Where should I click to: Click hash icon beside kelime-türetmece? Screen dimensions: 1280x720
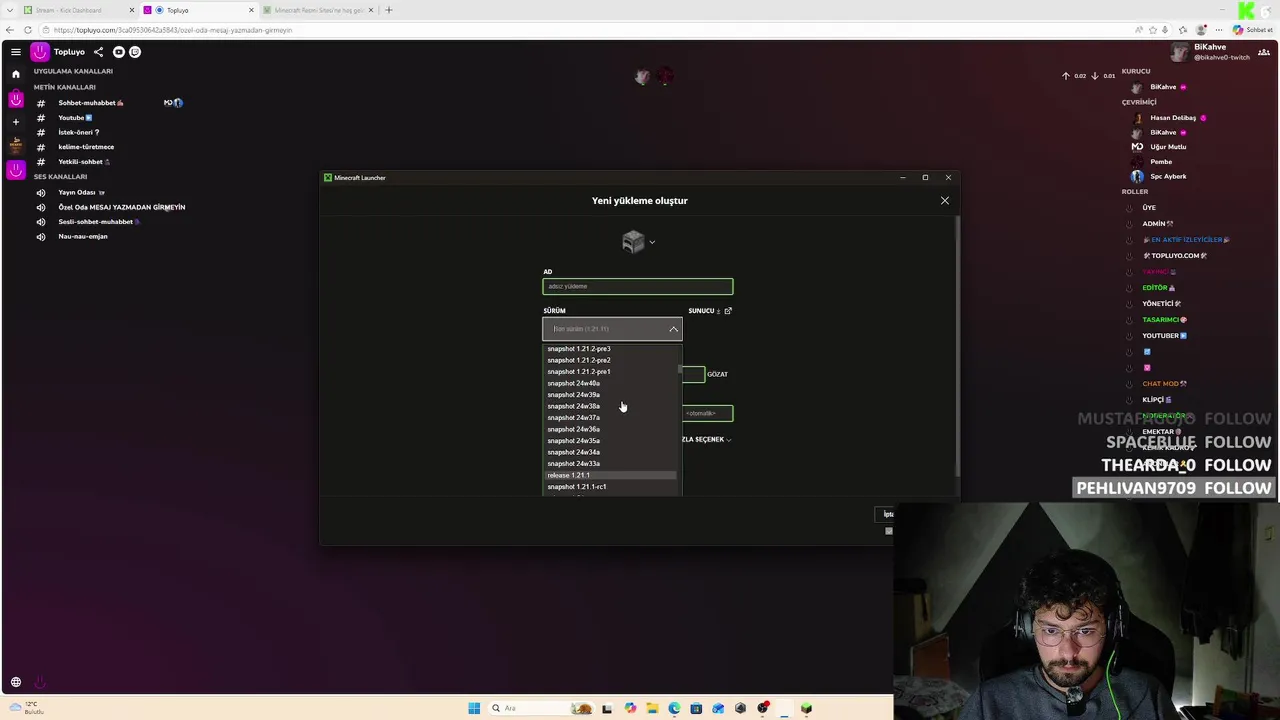(41, 147)
